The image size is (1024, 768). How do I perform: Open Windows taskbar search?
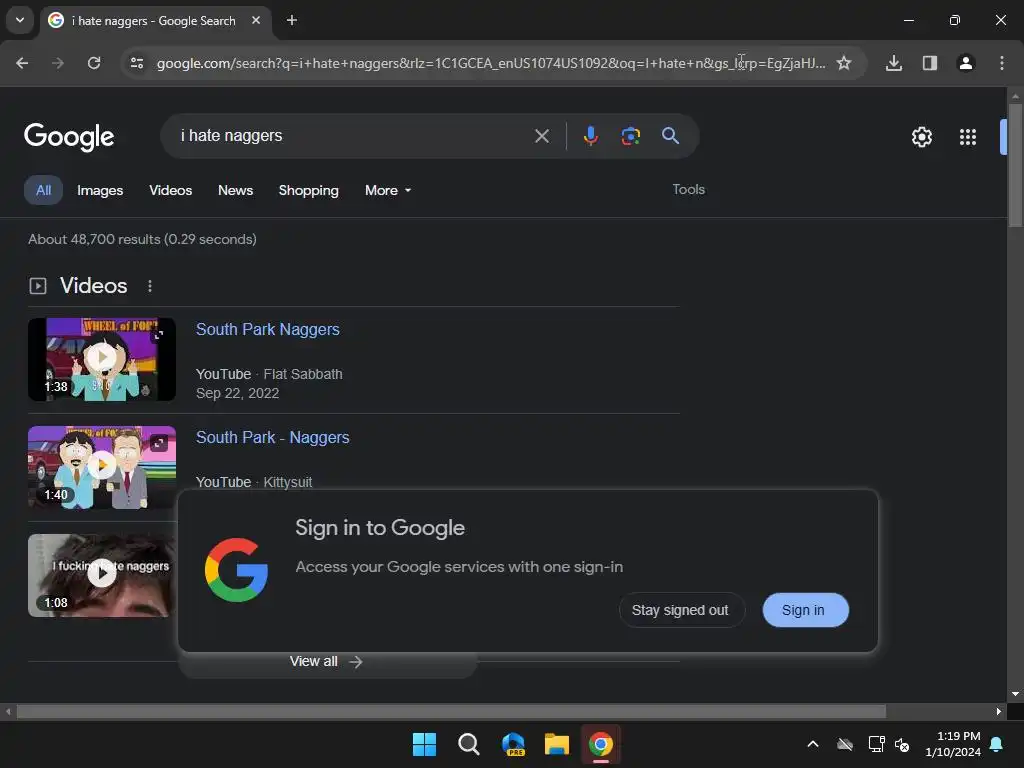click(x=469, y=744)
